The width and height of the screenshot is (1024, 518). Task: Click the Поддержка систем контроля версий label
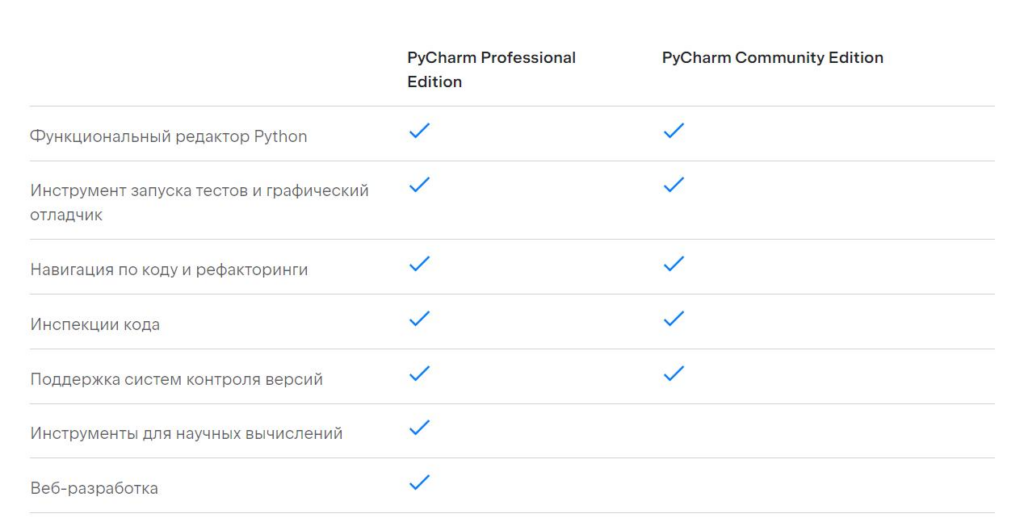point(176,379)
